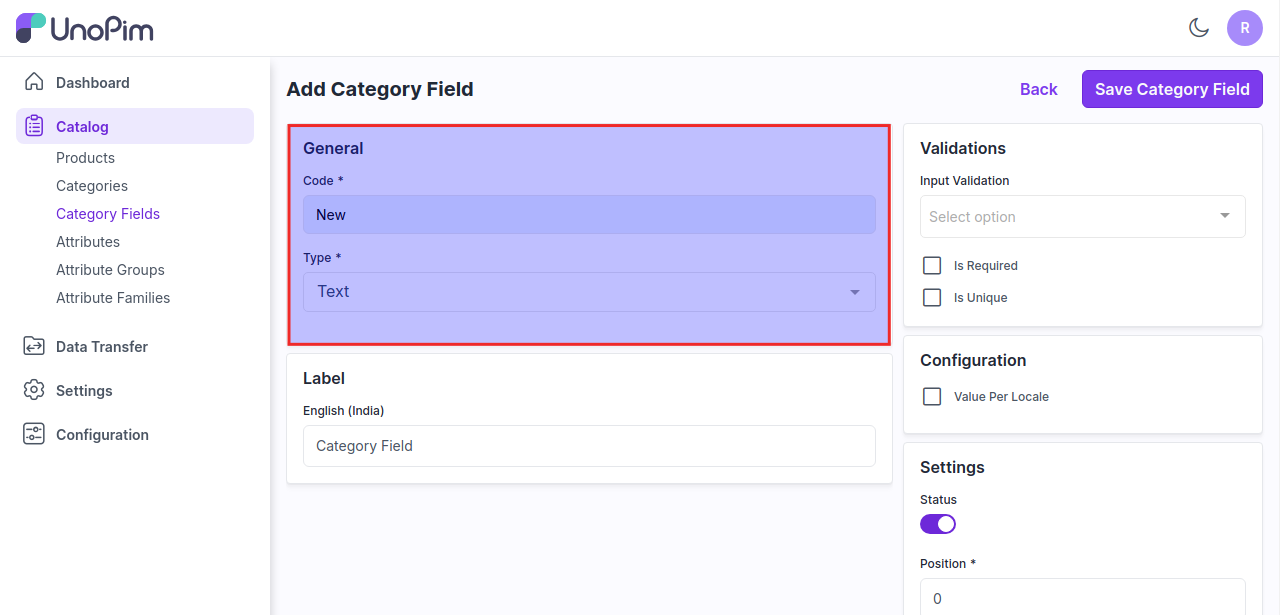
Task: Click the Data Transfer folder icon
Action: click(x=34, y=346)
